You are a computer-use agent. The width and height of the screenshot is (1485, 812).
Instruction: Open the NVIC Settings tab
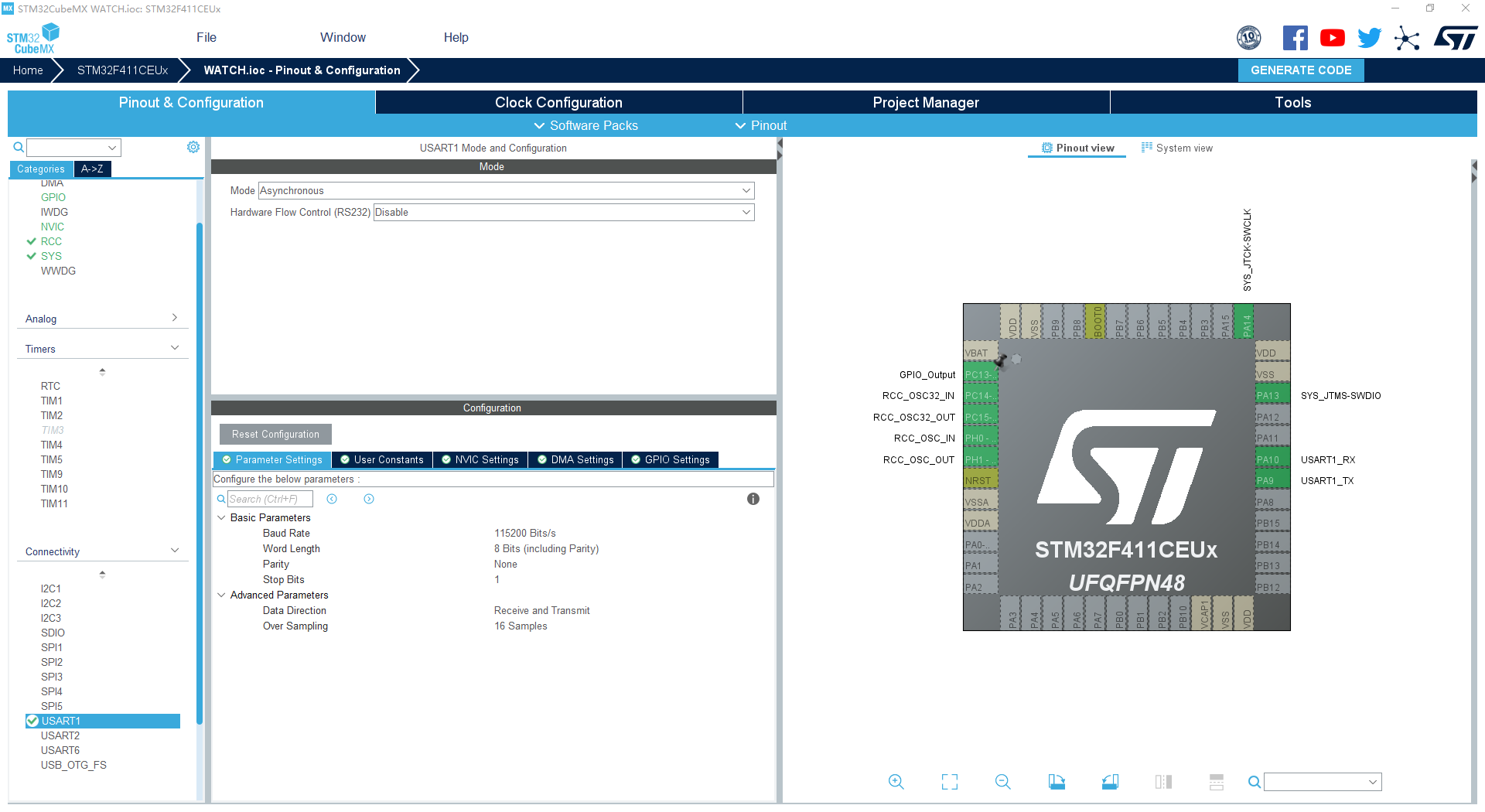click(480, 459)
